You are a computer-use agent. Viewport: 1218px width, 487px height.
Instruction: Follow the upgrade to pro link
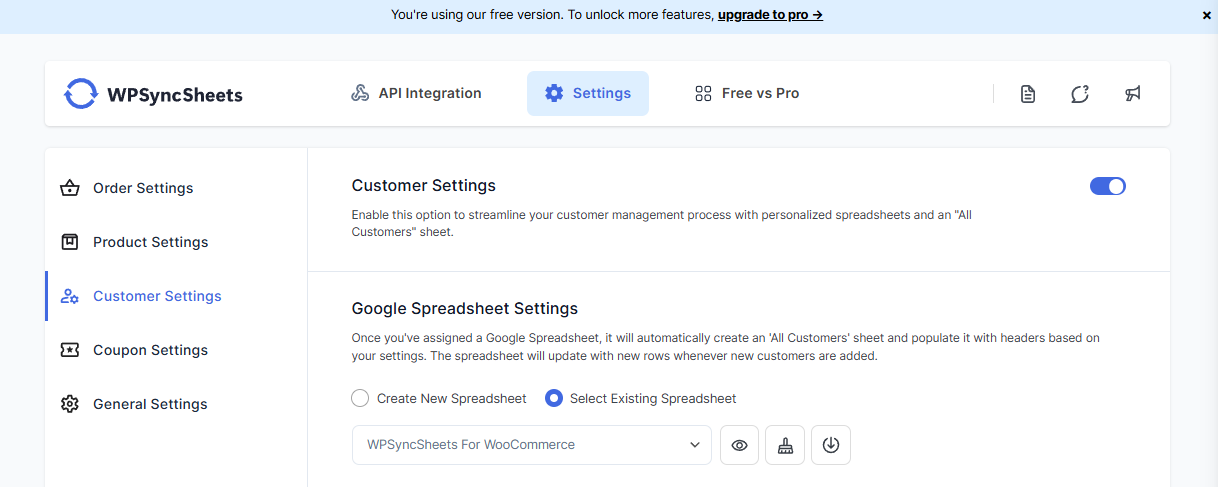[x=770, y=15]
